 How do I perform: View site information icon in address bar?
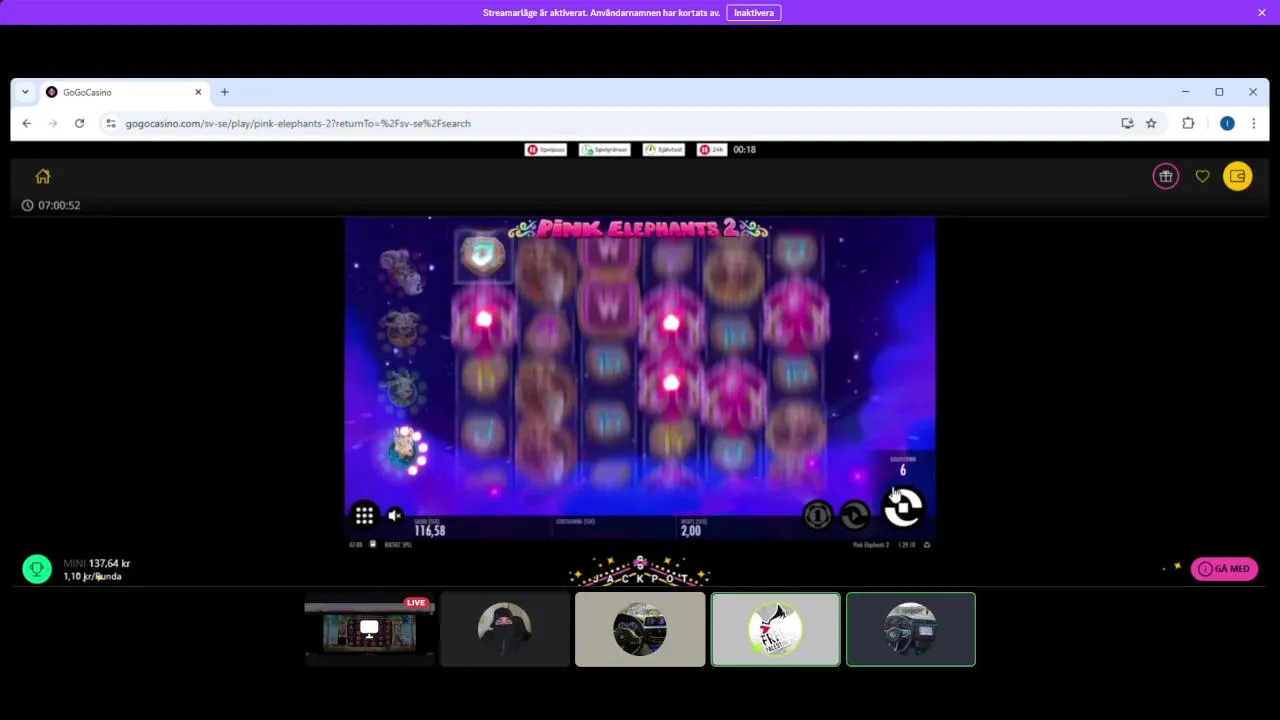click(x=111, y=123)
